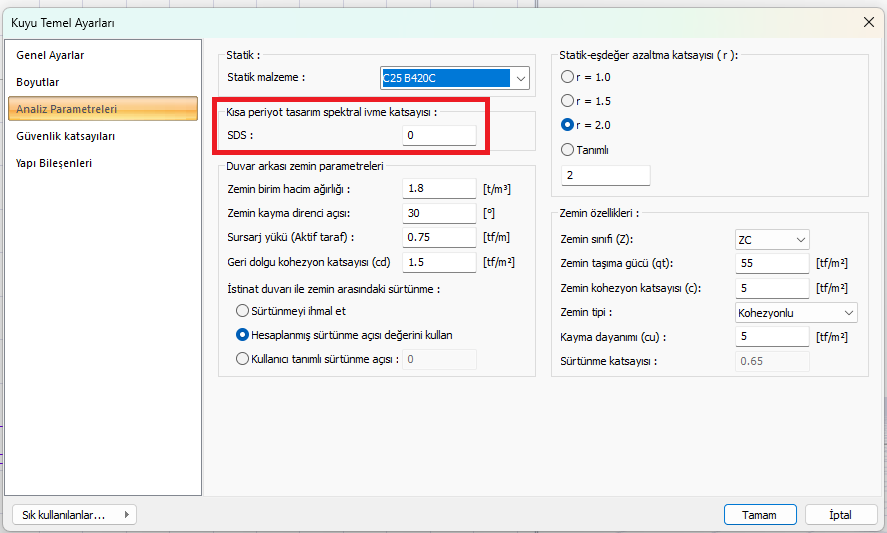Viewport: 887px width, 533px height.
Task: Select Analiz Parametreleri in sidebar
Action: [x=103, y=109]
